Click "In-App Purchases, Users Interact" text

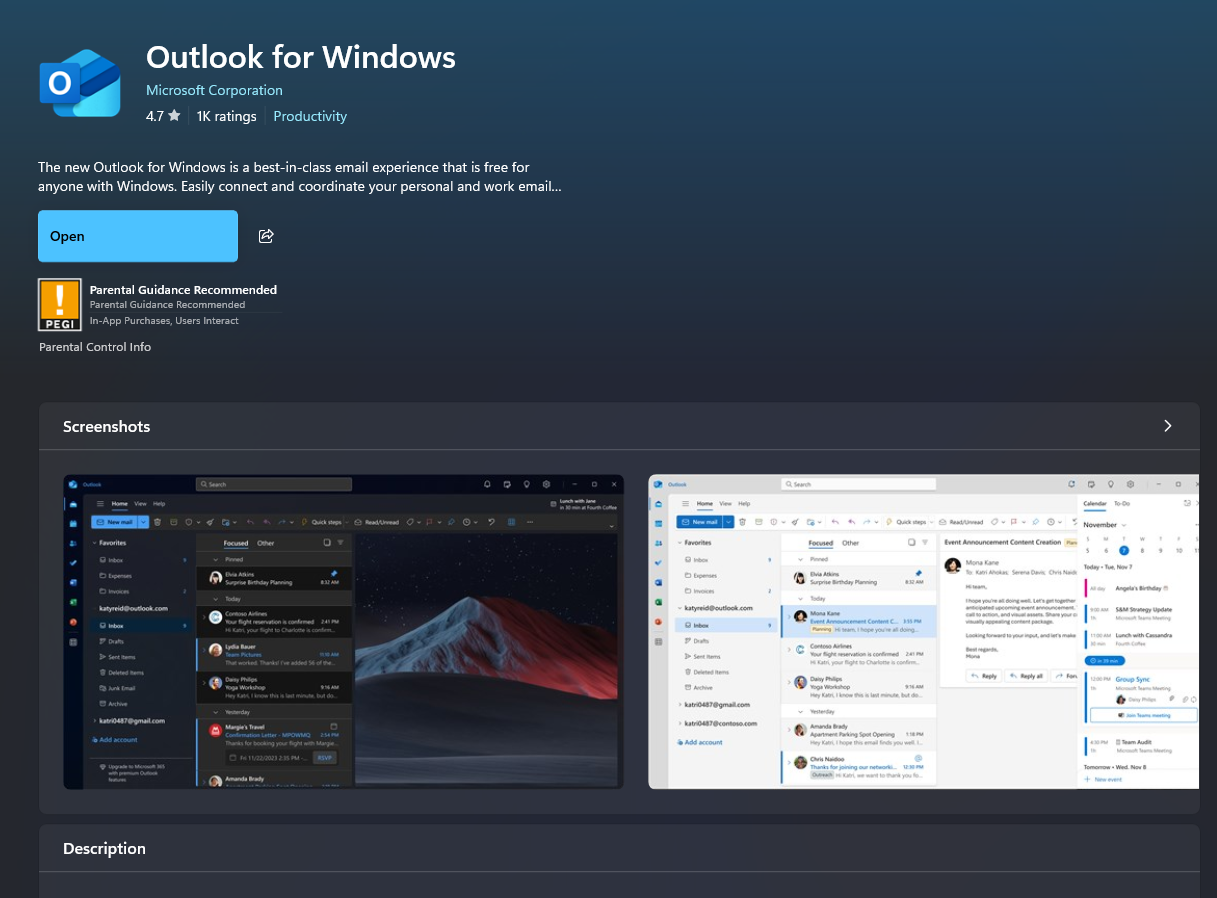(164, 321)
